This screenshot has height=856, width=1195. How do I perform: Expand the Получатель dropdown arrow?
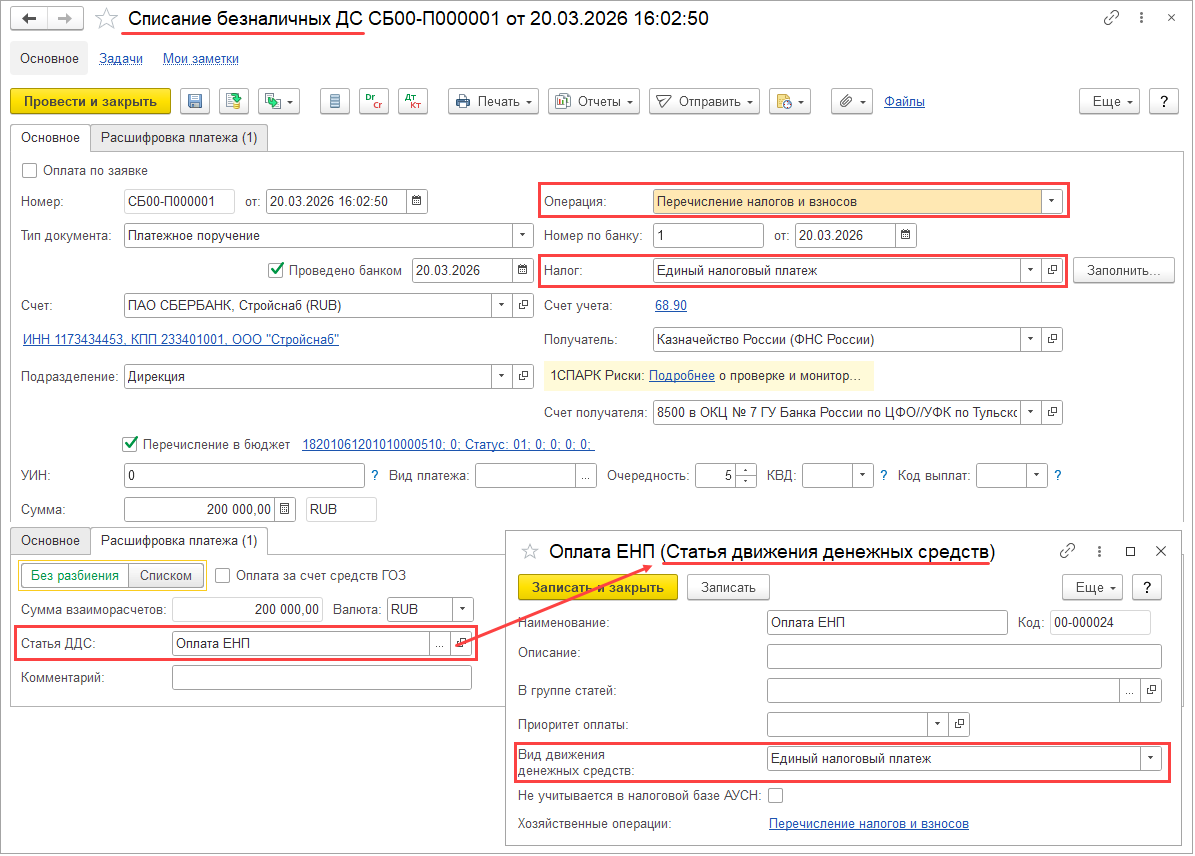coord(1030,339)
